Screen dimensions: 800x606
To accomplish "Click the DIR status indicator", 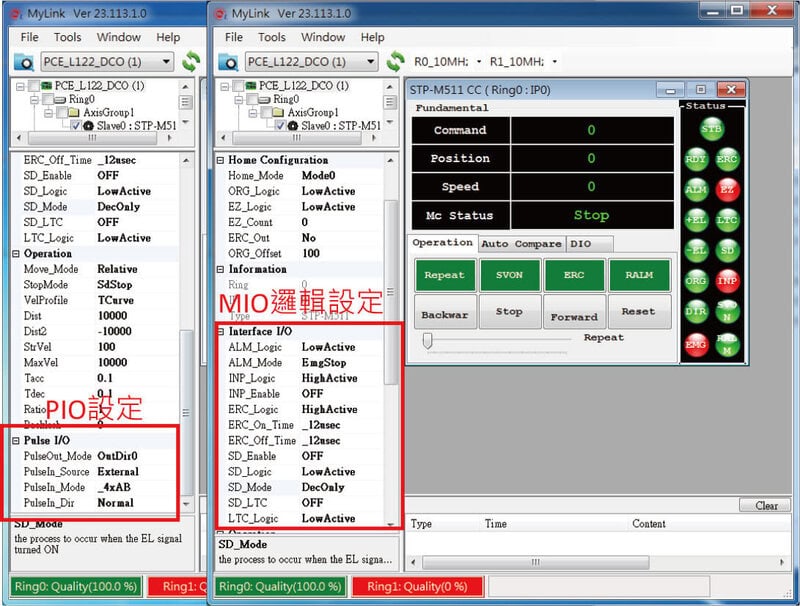I will pos(696,311).
